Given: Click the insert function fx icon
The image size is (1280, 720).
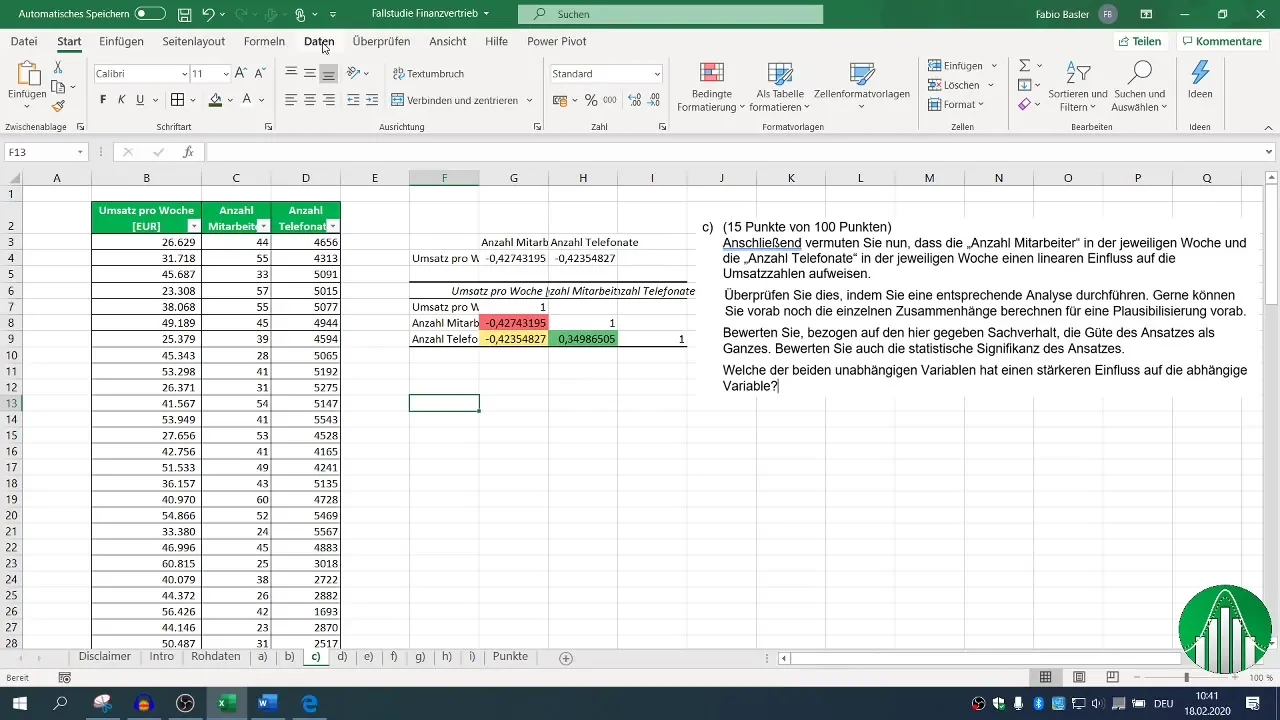Looking at the screenshot, I should 188,152.
